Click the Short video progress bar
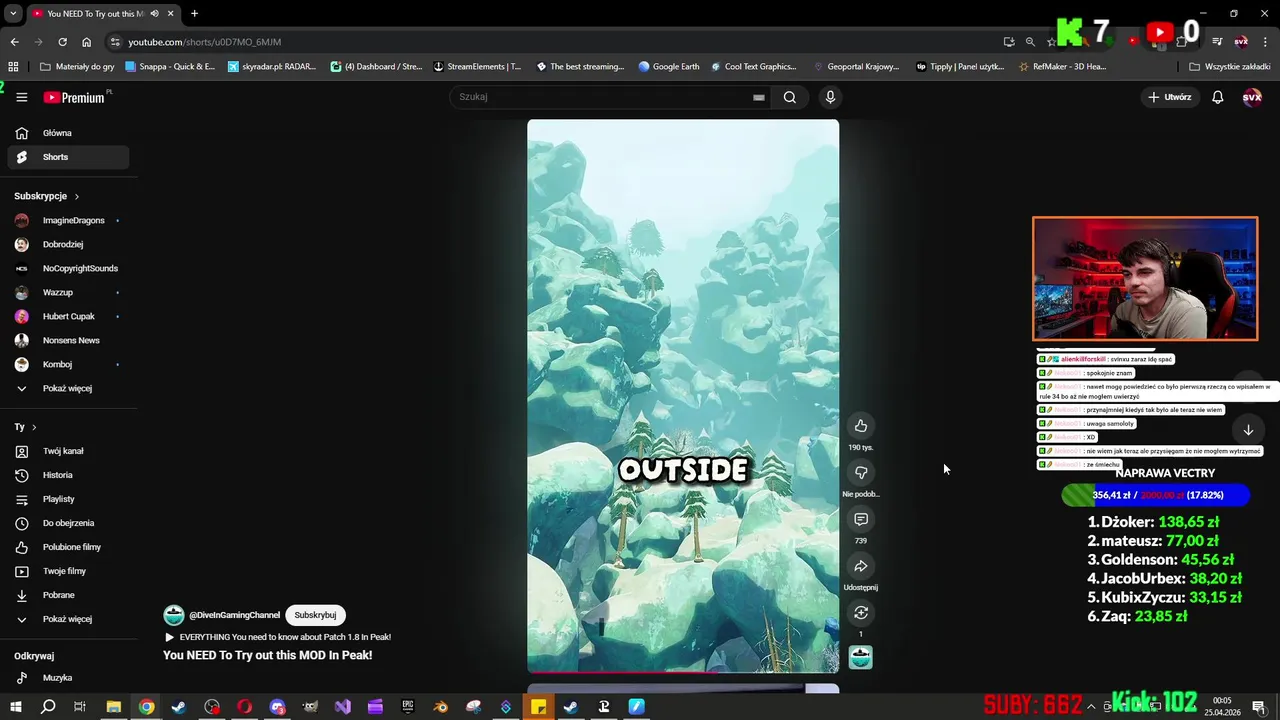This screenshot has height=720, width=1280. point(683,672)
